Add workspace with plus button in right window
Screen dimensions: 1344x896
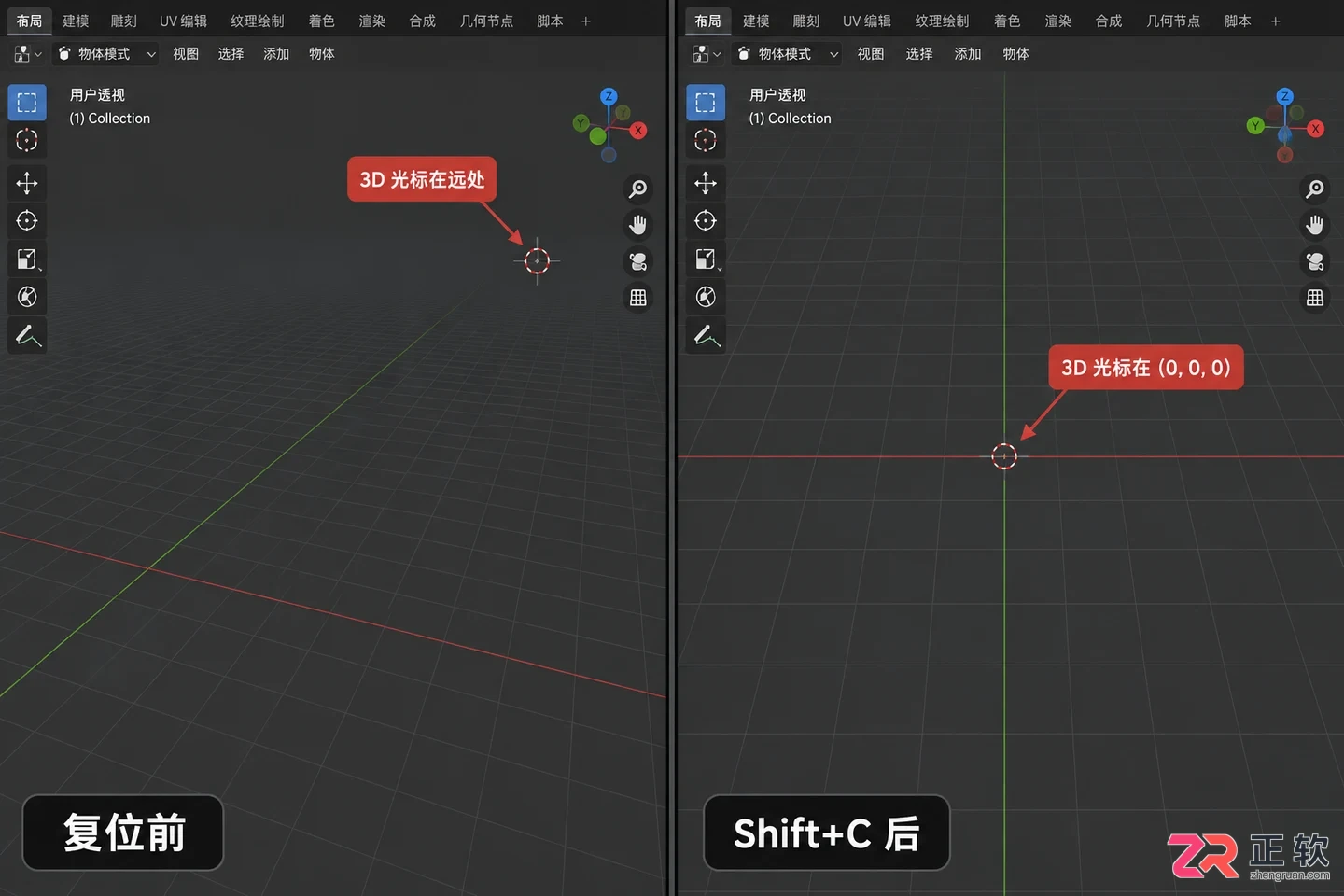pyautogui.click(x=1276, y=21)
